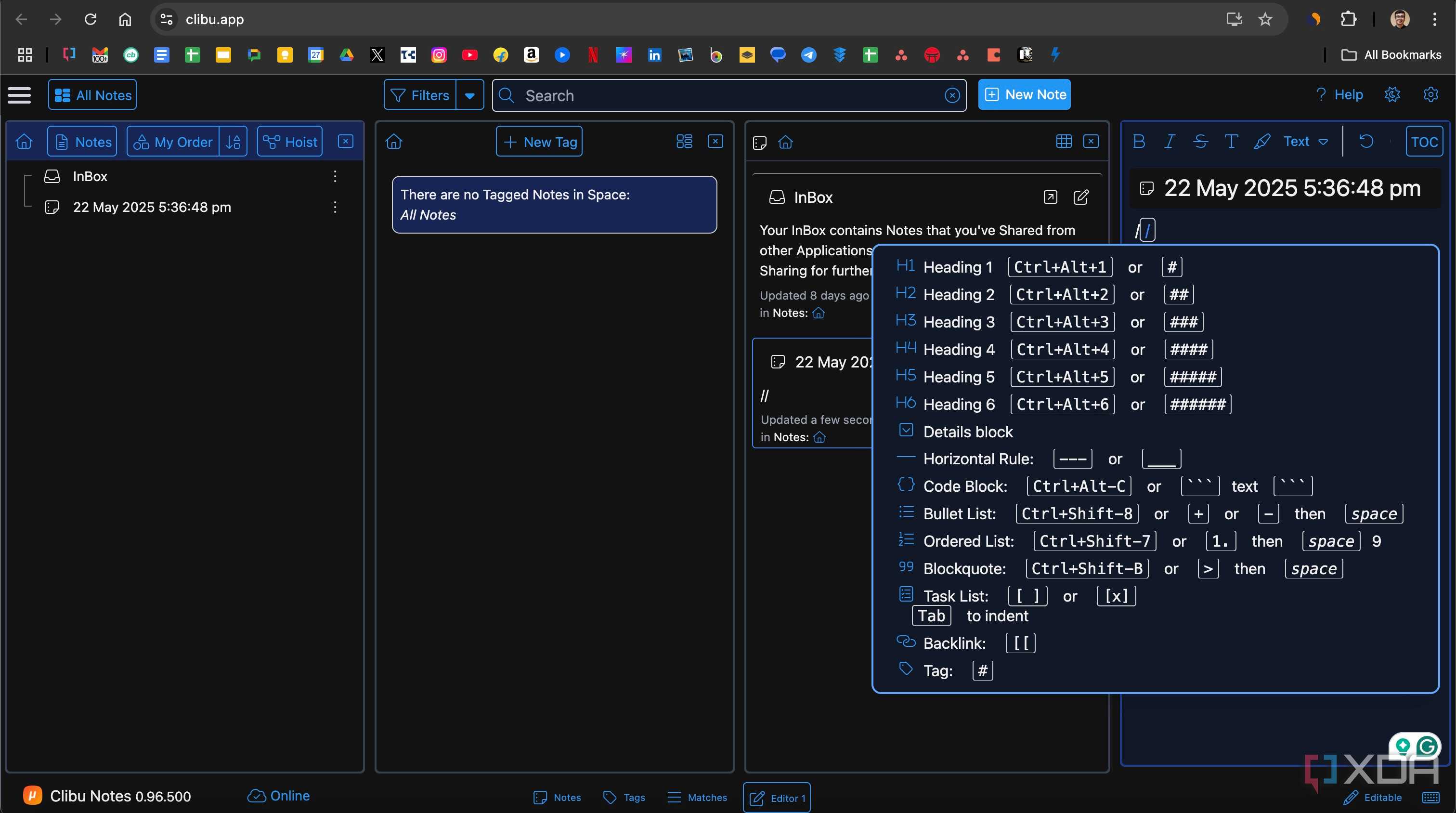Switch to Editor 1 tab
Screen dimensions: 1456x813
pos(777,798)
